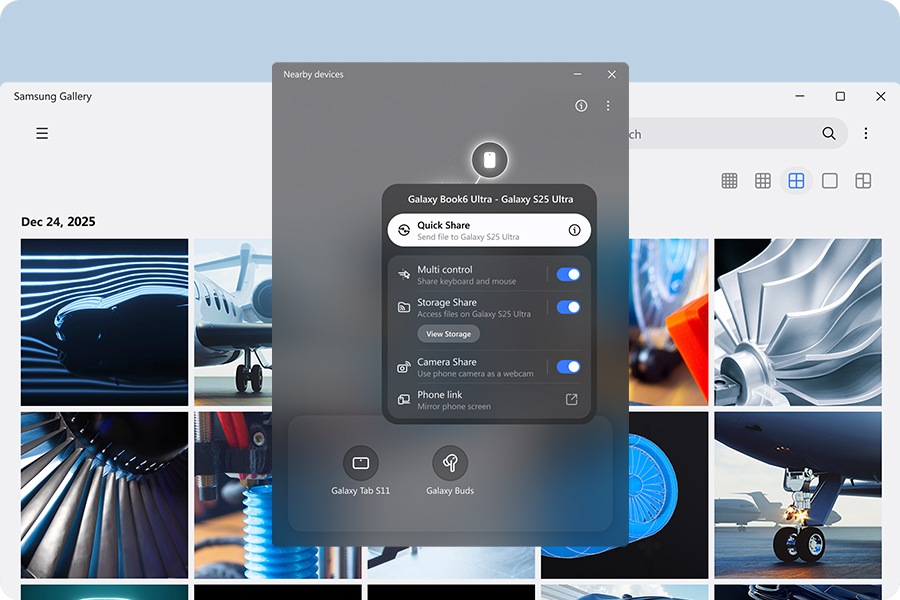Open Phone link in external window
The height and width of the screenshot is (600, 900).
(x=571, y=400)
